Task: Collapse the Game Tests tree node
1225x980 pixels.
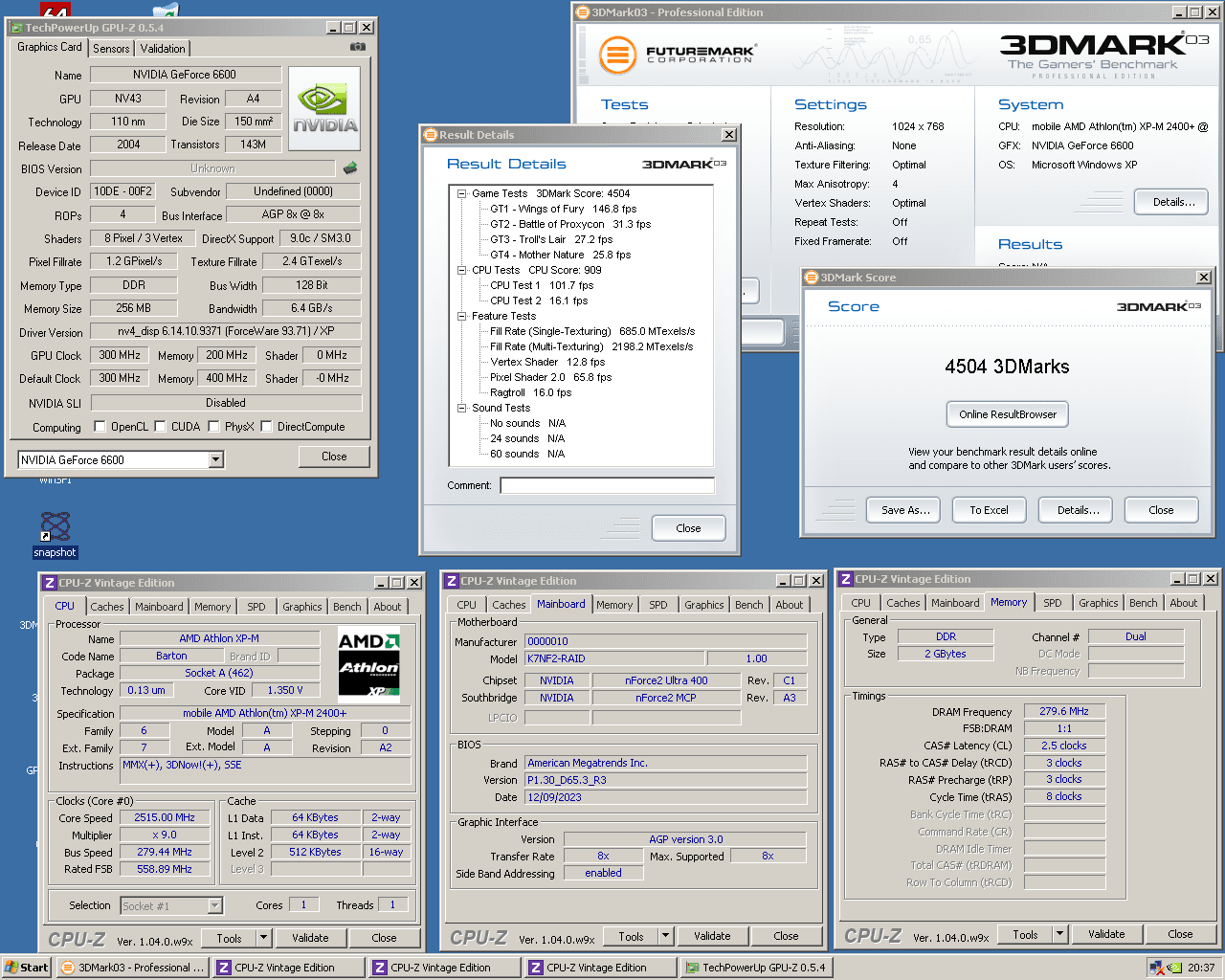Action: tap(461, 193)
